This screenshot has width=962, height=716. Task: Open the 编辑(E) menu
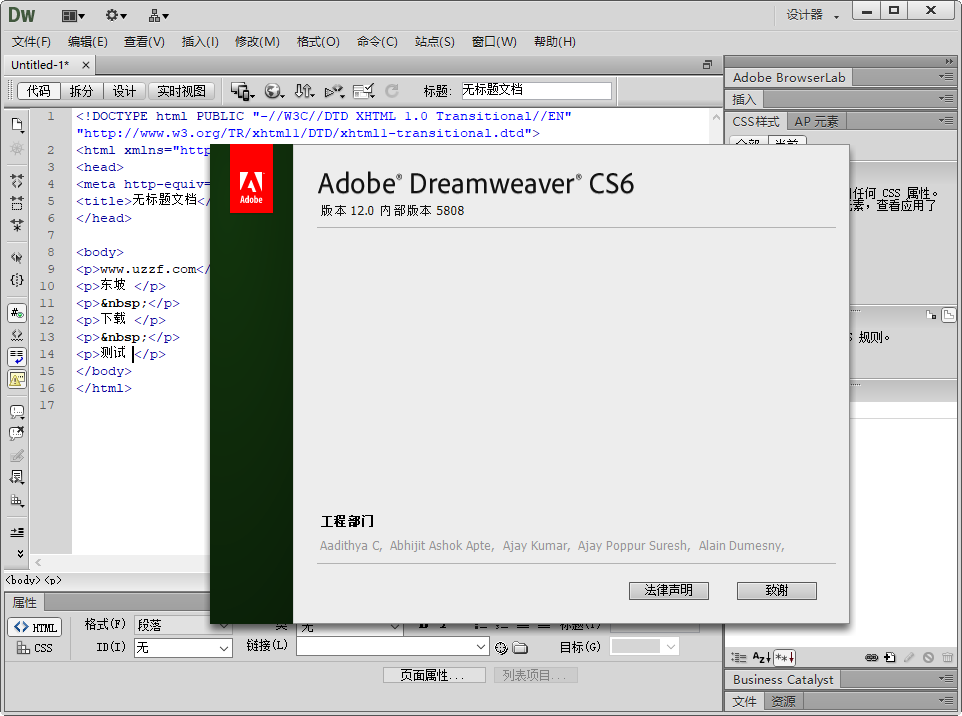point(88,42)
